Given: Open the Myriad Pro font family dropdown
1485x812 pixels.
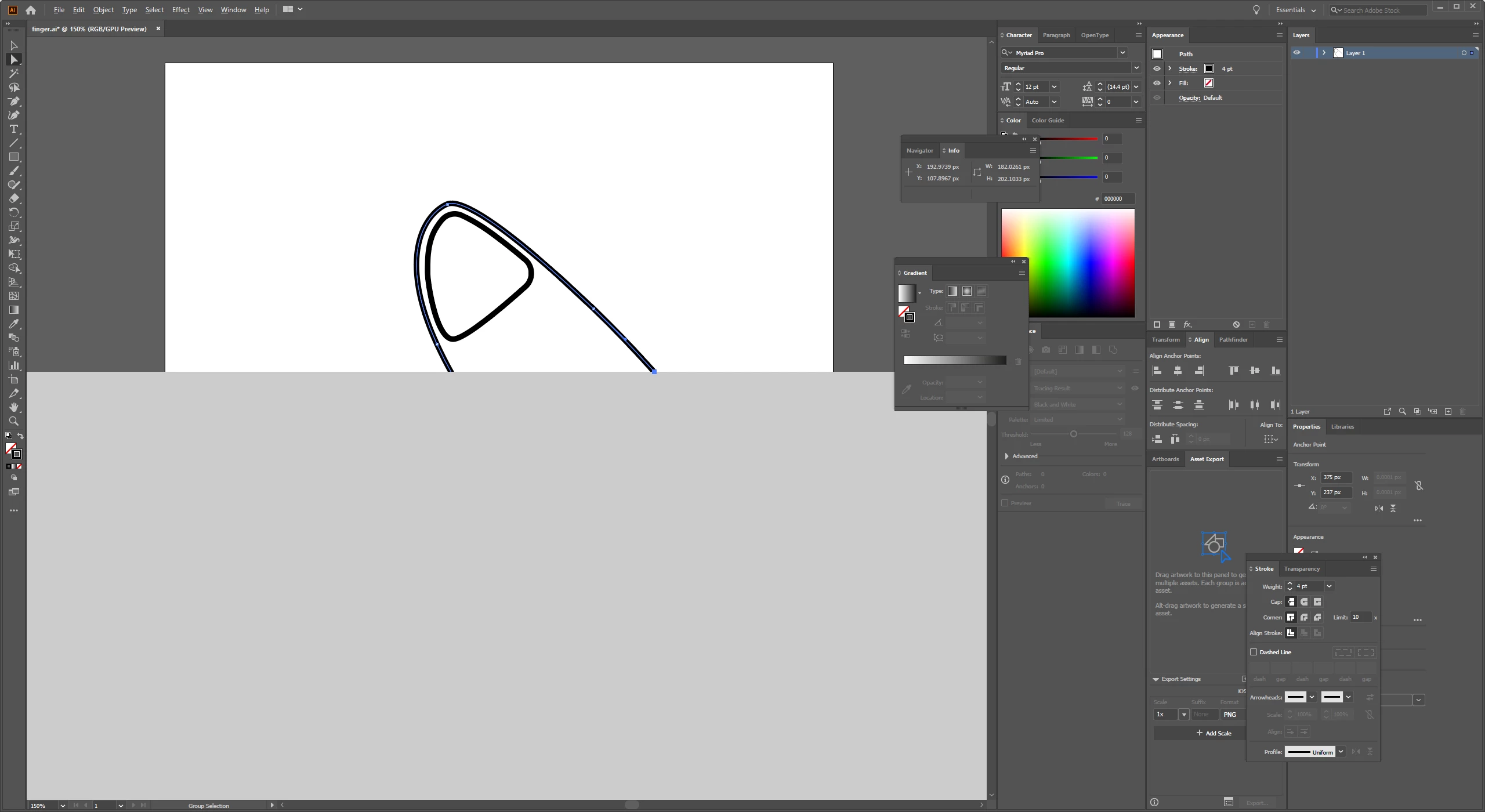Looking at the screenshot, I should click(1122, 53).
